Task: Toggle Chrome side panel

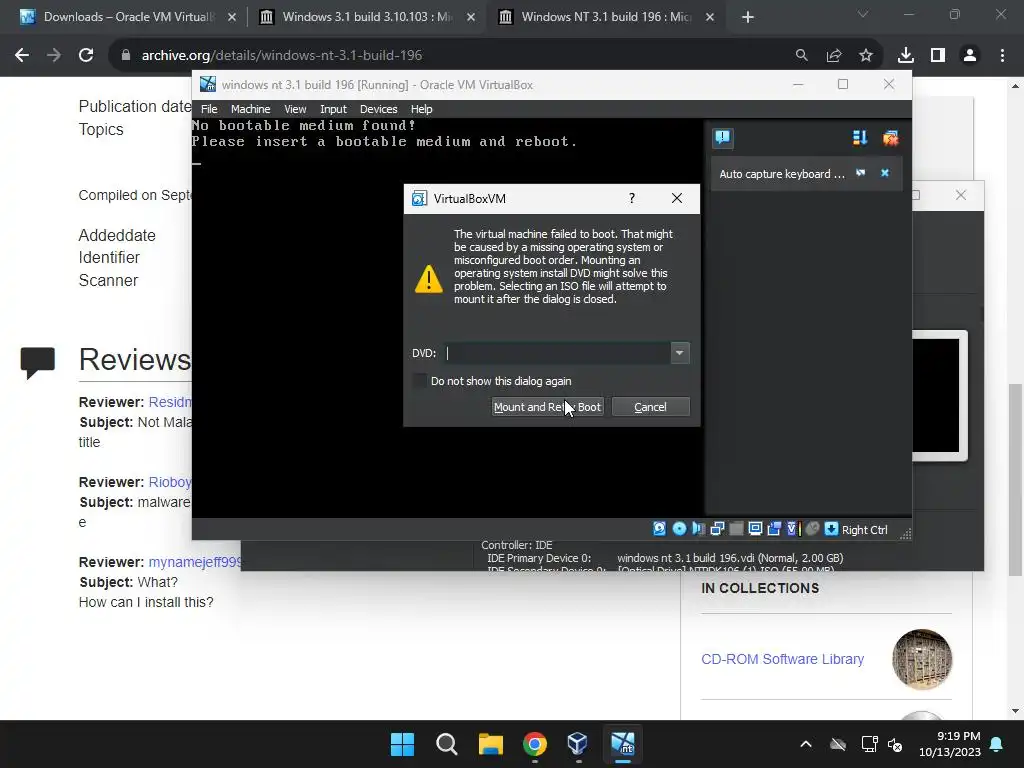Action: [x=938, y=56]
